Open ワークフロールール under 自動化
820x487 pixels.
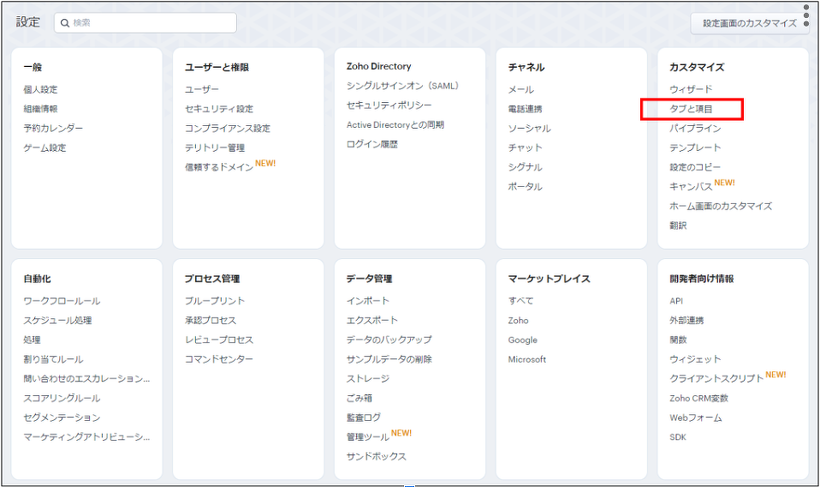click(x=62, y=301)
